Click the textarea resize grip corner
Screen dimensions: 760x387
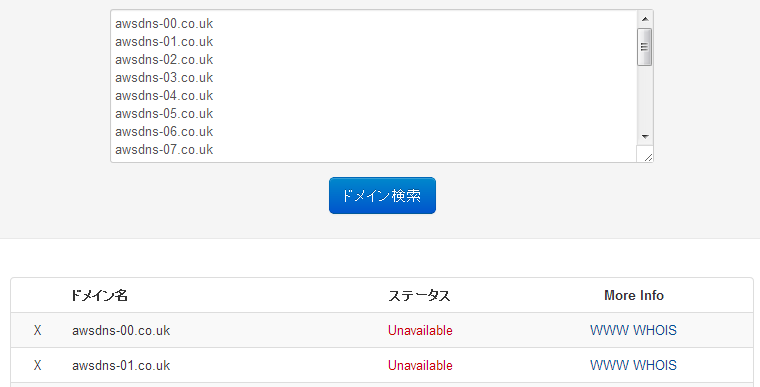click(x=648, y=157)
